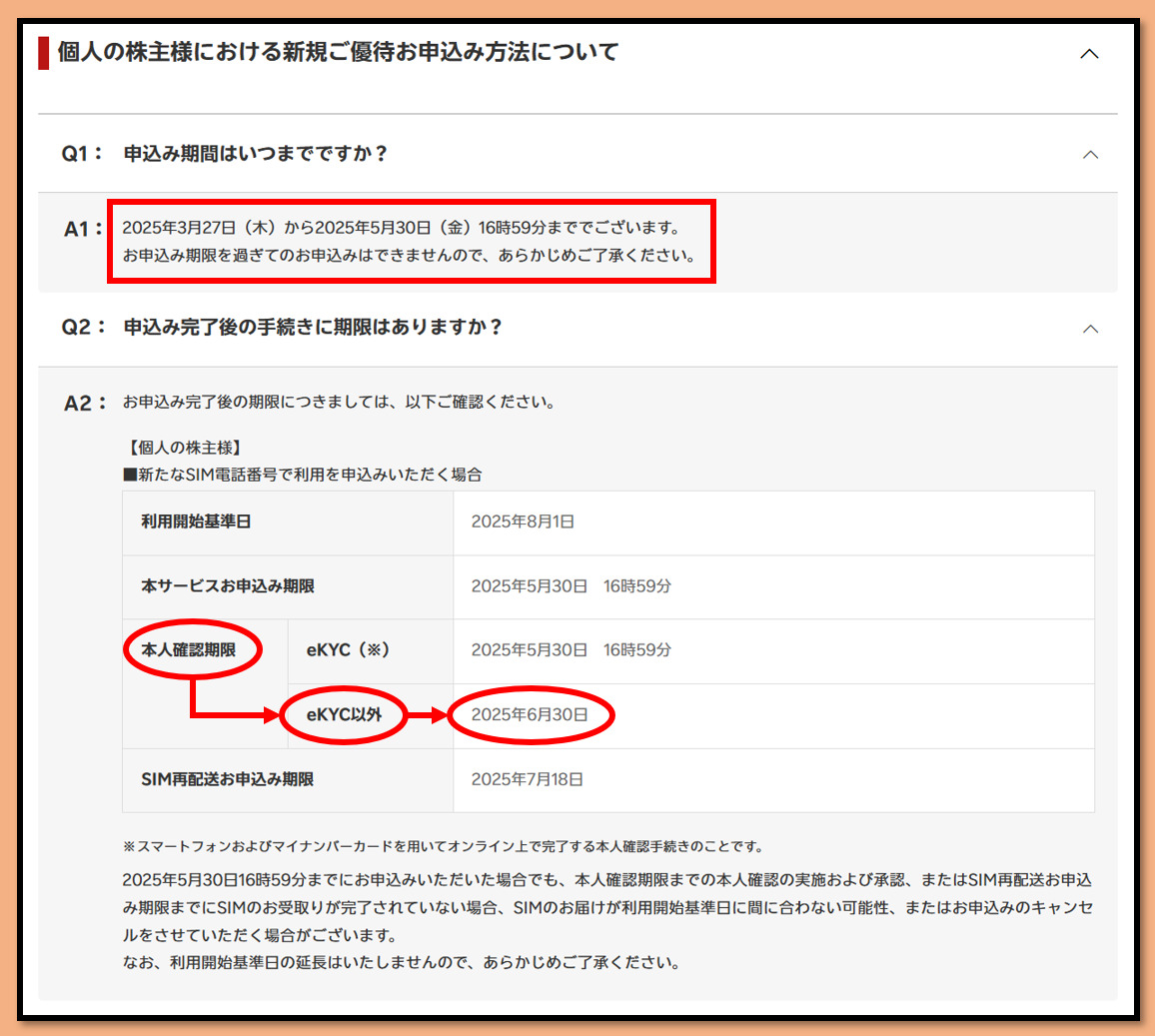Click the A2 answer label

tap(84, 404)
